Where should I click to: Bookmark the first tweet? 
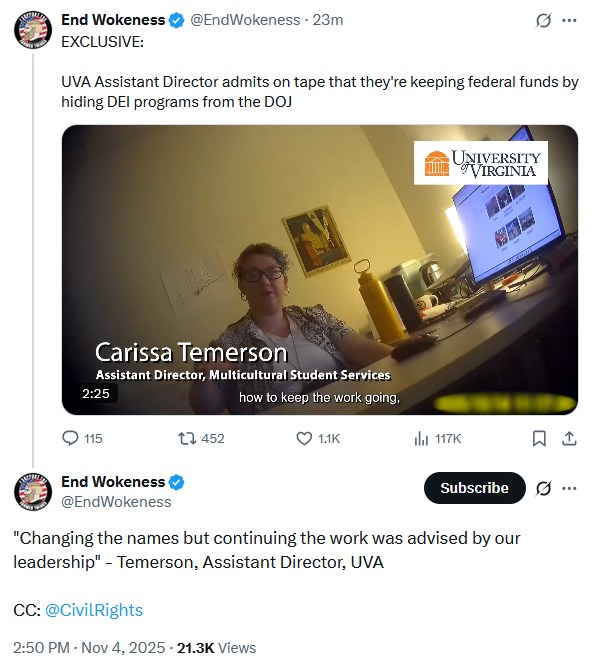coord(539,438)
